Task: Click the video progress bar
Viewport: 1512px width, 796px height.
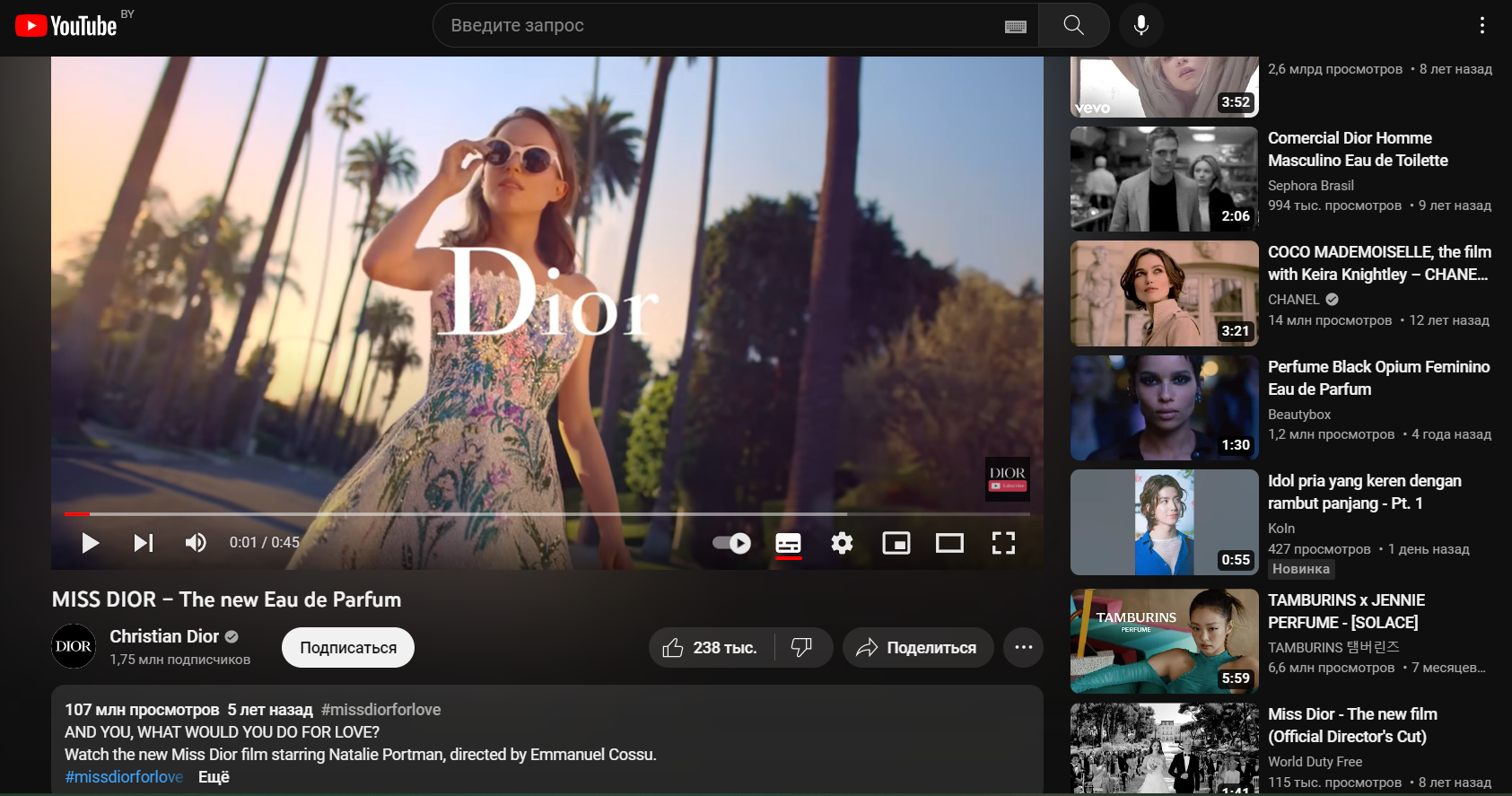Action: click(546, 514)
